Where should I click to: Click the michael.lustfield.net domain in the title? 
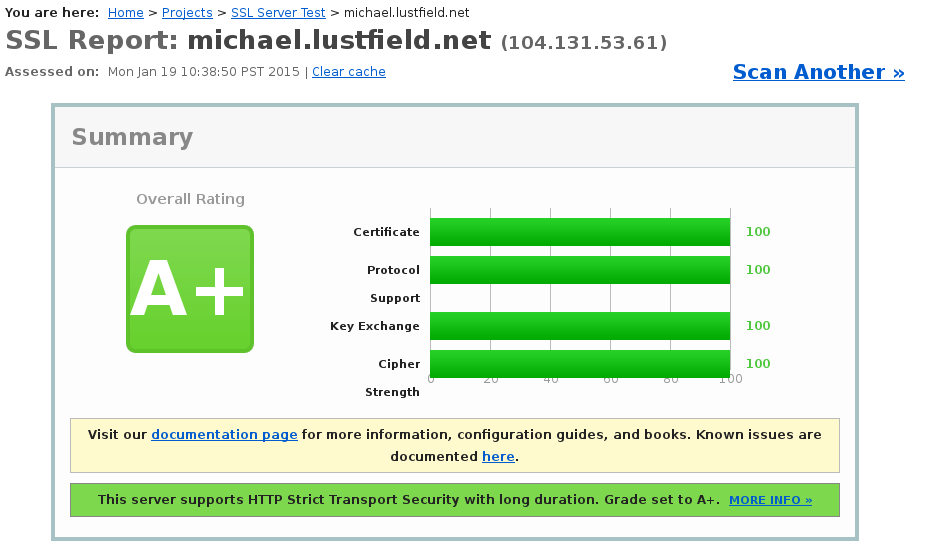339,41
